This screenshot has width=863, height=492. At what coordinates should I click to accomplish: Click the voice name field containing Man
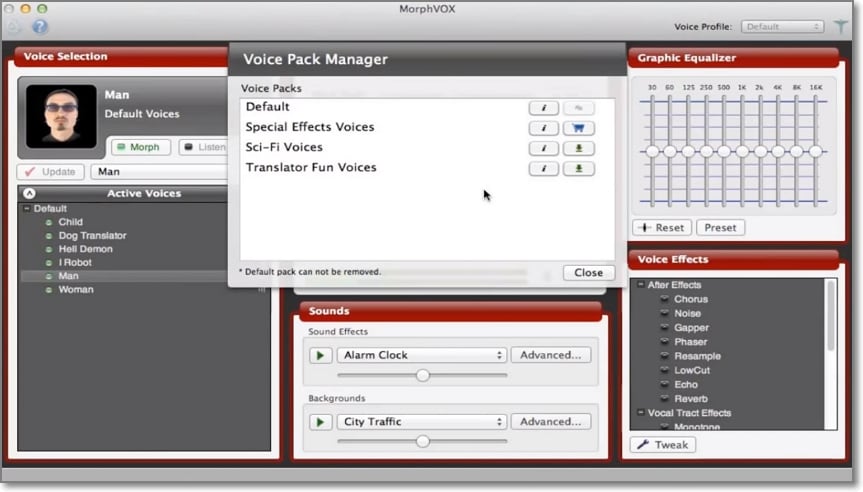[x=160, y=172]
